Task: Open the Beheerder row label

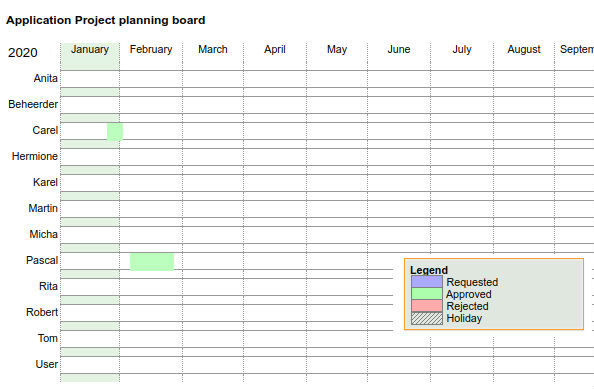Action: click(33, 104)
